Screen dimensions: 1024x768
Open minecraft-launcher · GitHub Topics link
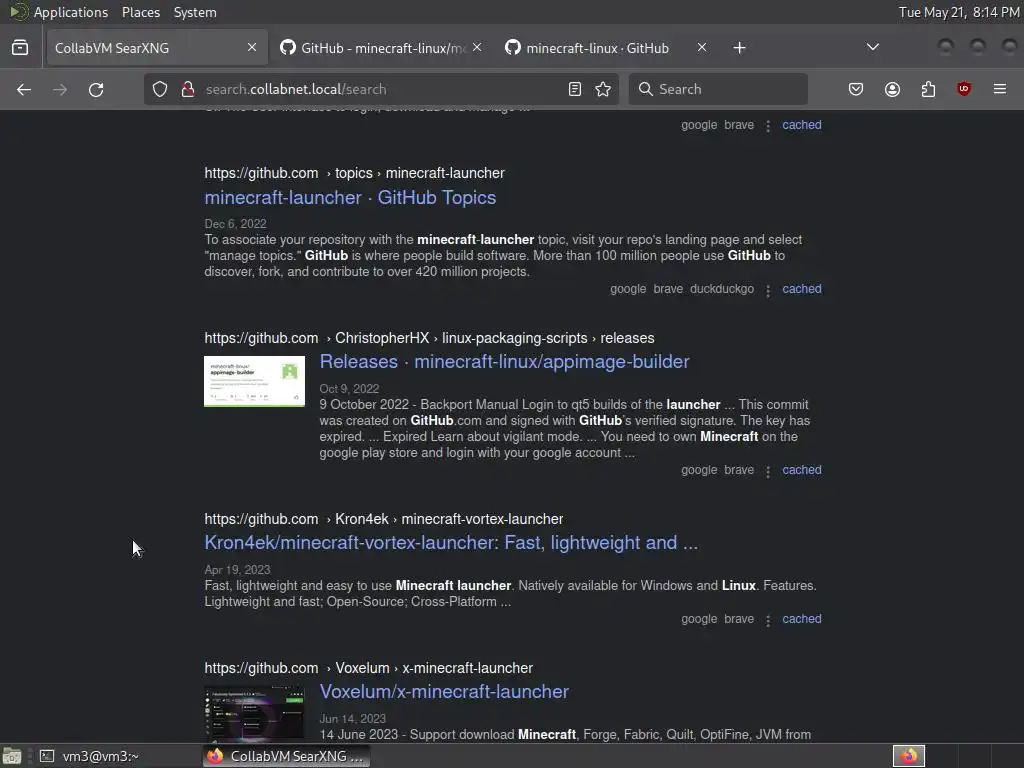[x=350, y=198]
